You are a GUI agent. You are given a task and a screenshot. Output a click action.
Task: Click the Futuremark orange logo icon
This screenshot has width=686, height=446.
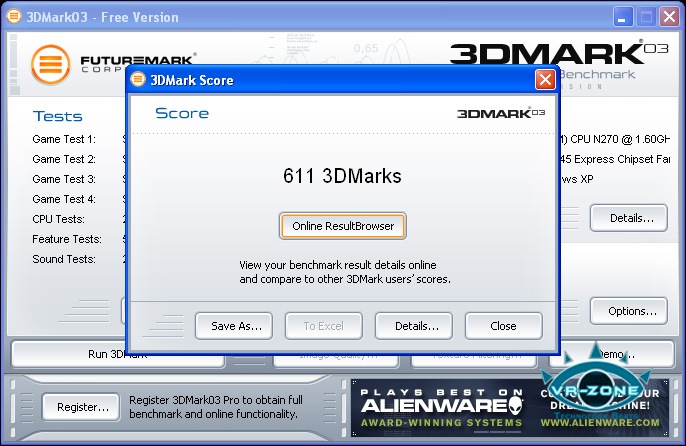pos(50,64)
